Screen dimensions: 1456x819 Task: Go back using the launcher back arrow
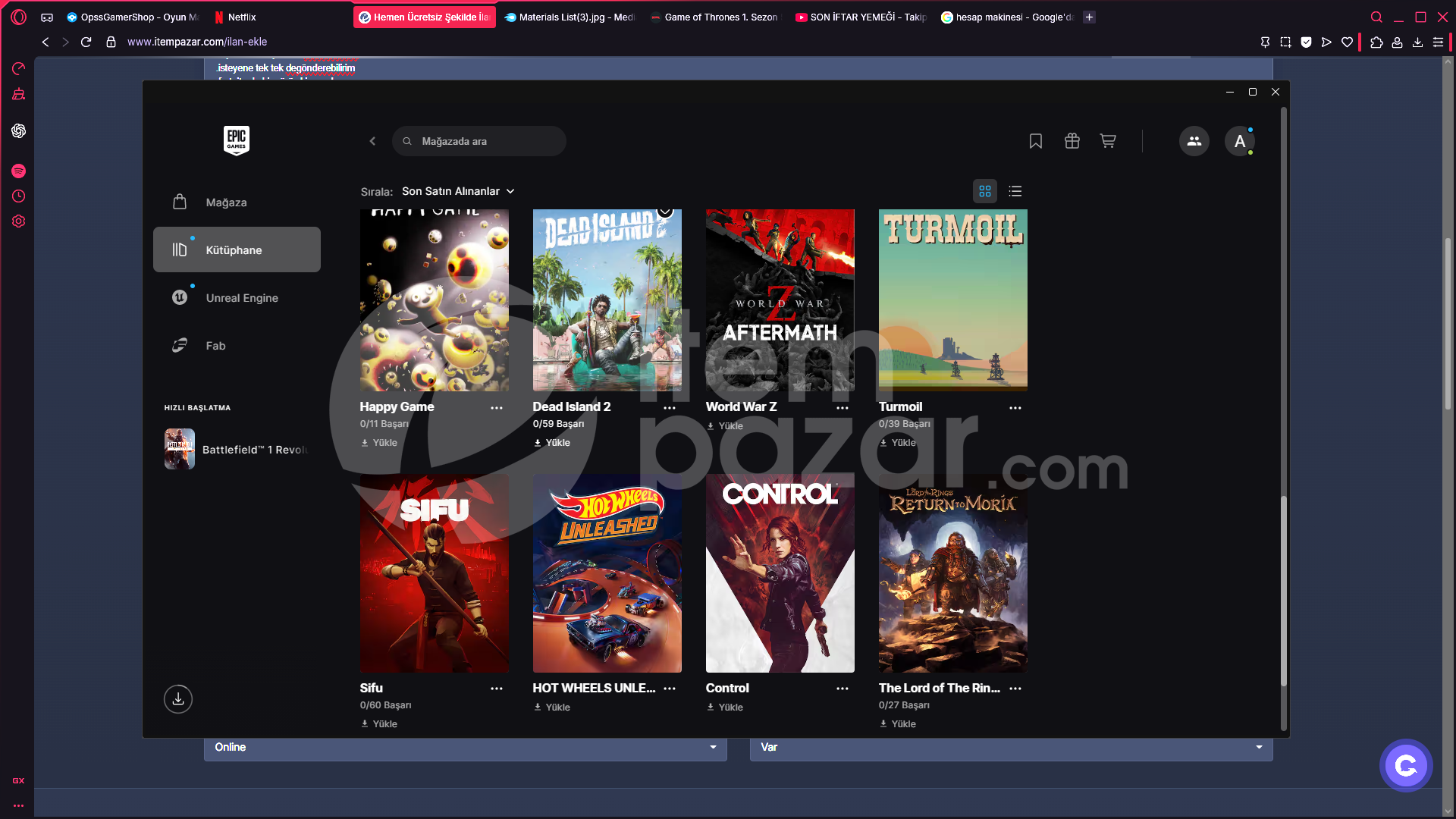point(372,141)
